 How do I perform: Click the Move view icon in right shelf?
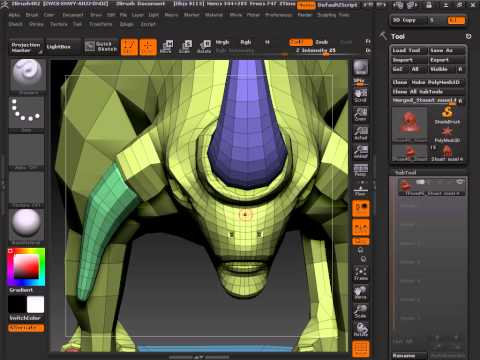pos(360,292)
